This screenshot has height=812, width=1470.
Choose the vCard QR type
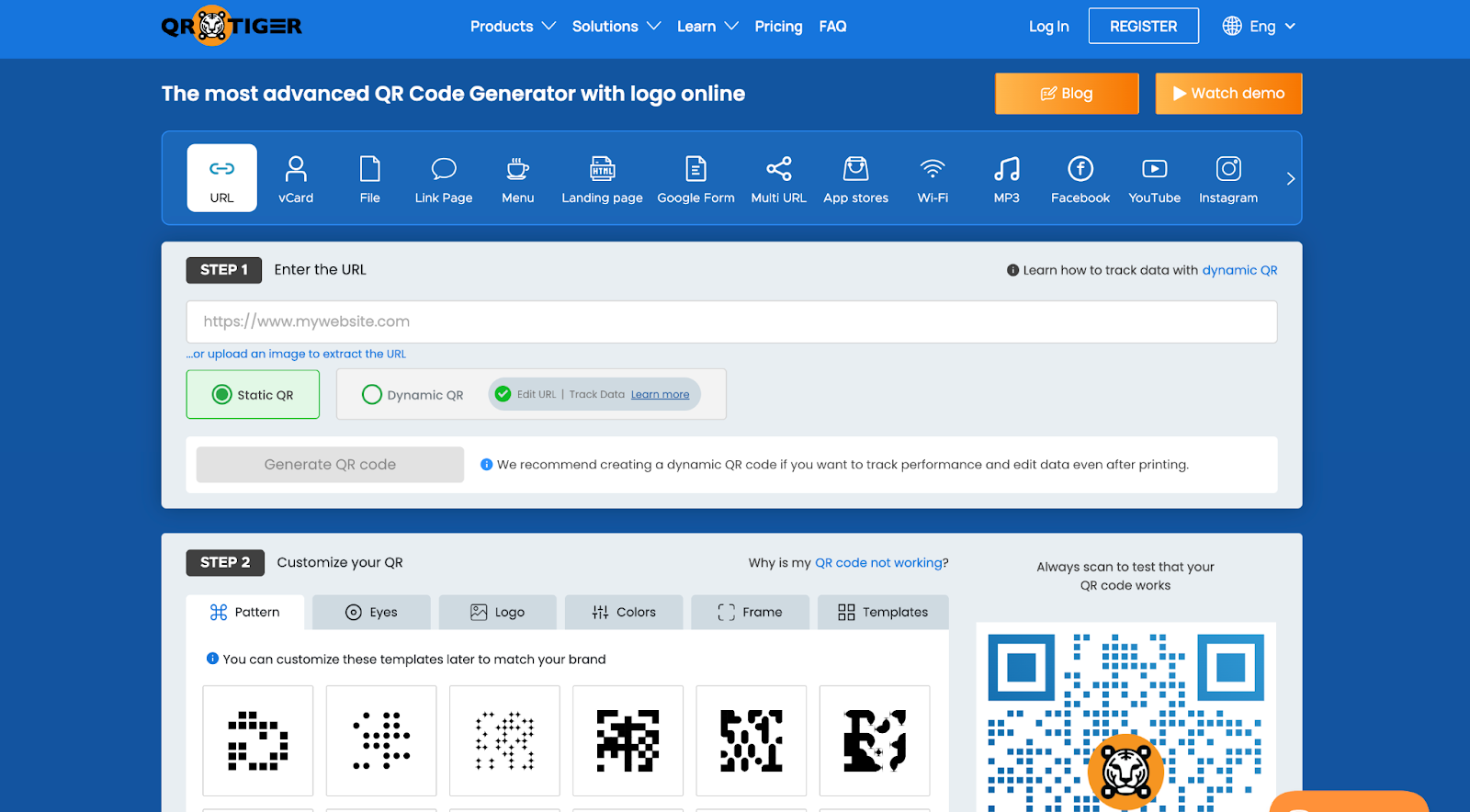tap(296, 178)
